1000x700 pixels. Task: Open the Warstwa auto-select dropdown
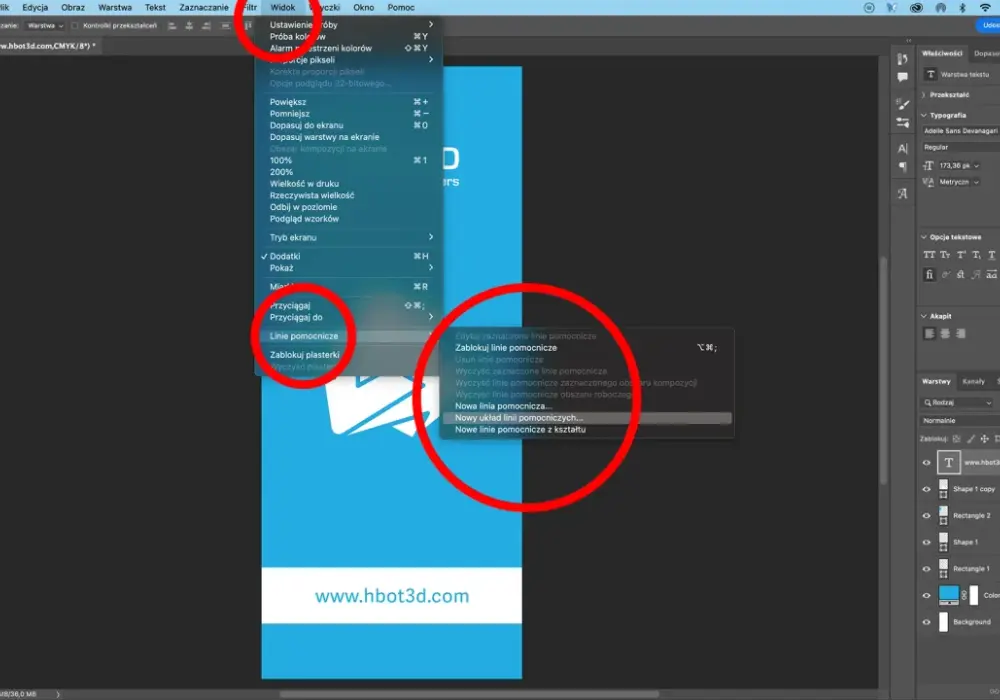coord(45,26)
